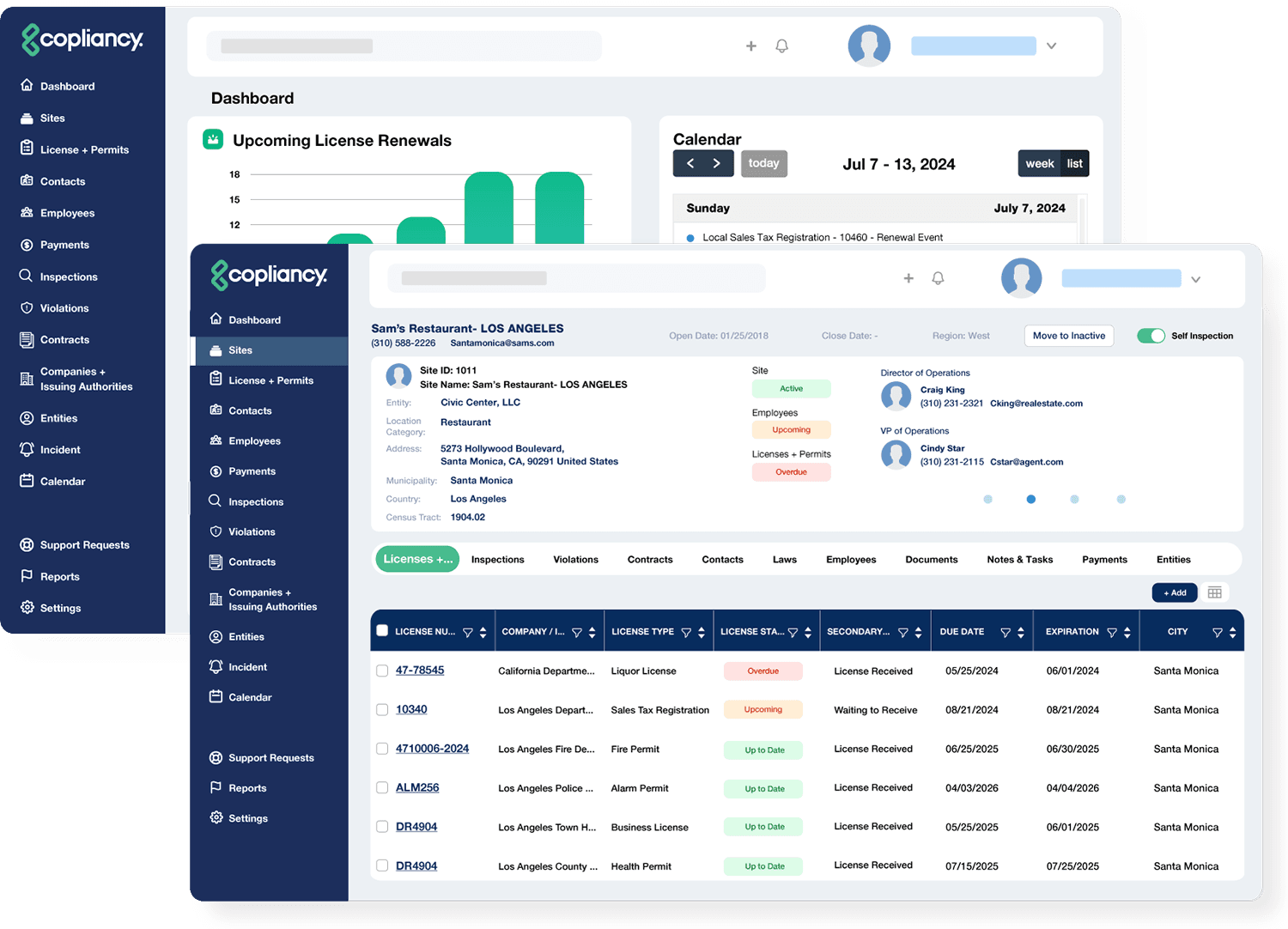Check the box for license ALM256

[382, 787]
